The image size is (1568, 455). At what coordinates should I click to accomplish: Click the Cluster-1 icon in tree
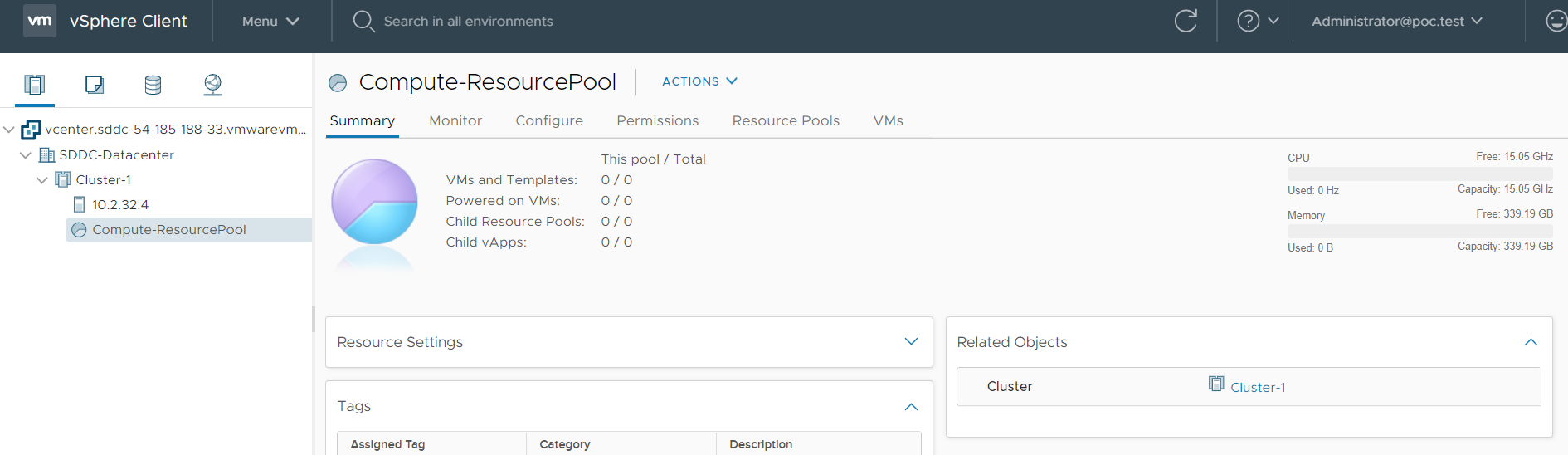coord(63,179)
